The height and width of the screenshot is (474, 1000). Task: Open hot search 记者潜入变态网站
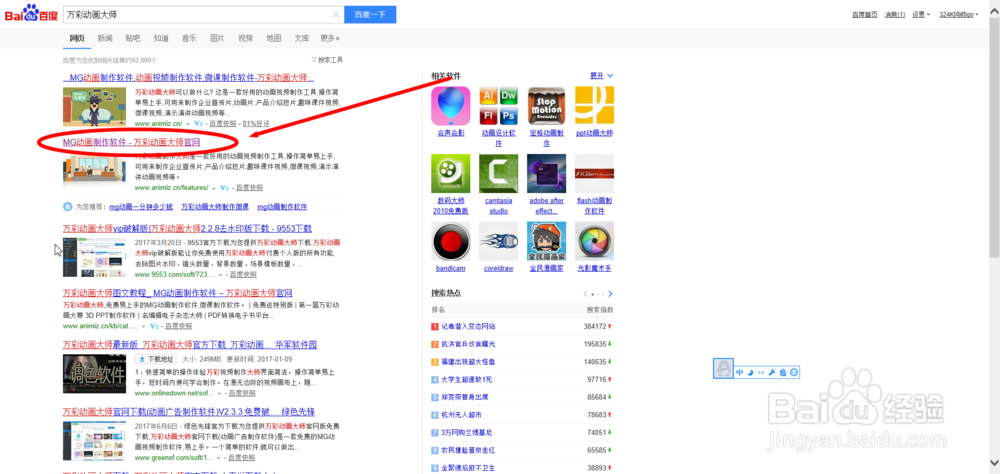pyautogui.click(x=468, y=326)
